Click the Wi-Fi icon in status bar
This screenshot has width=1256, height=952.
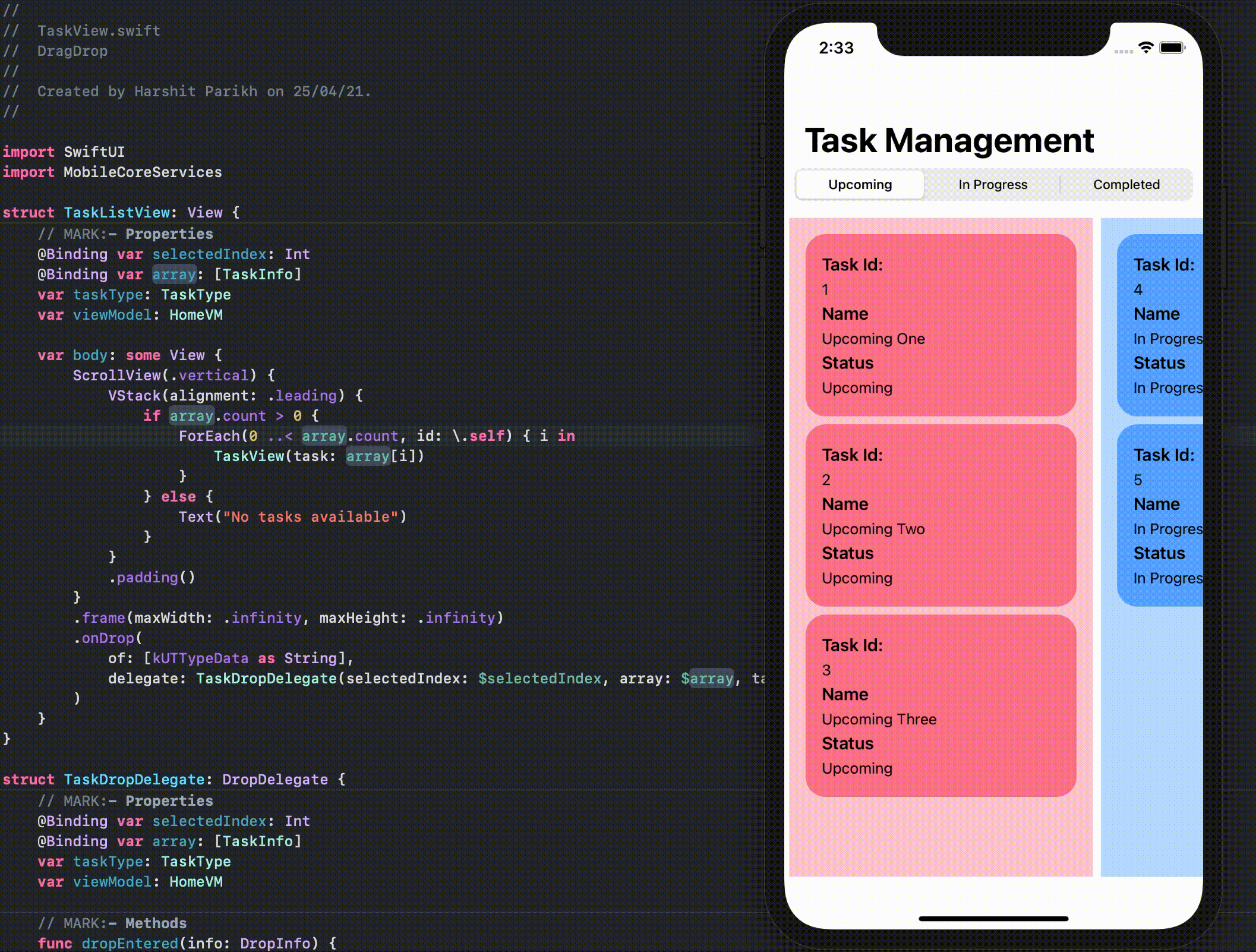1145,48
